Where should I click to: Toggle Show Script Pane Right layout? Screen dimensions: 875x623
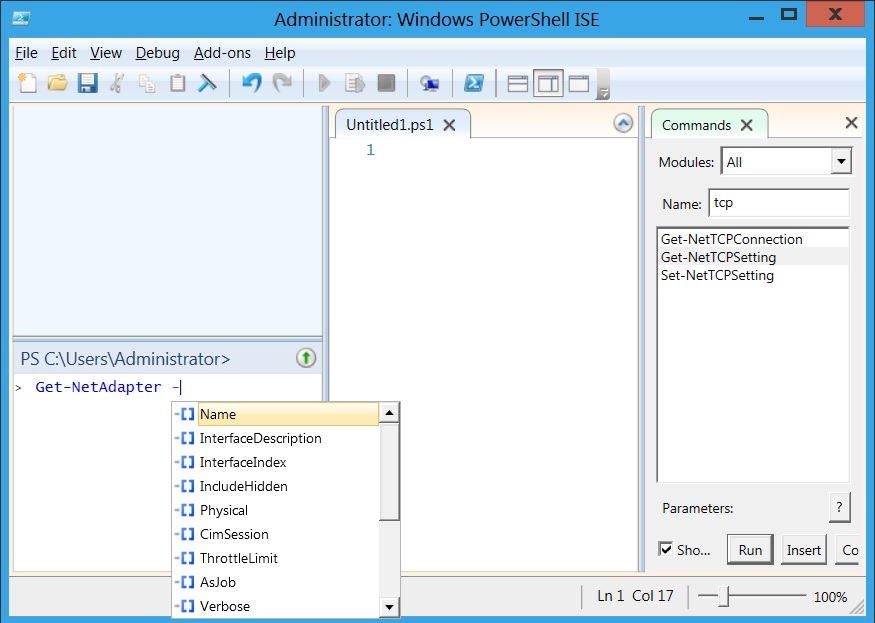[x=548, y=84]
